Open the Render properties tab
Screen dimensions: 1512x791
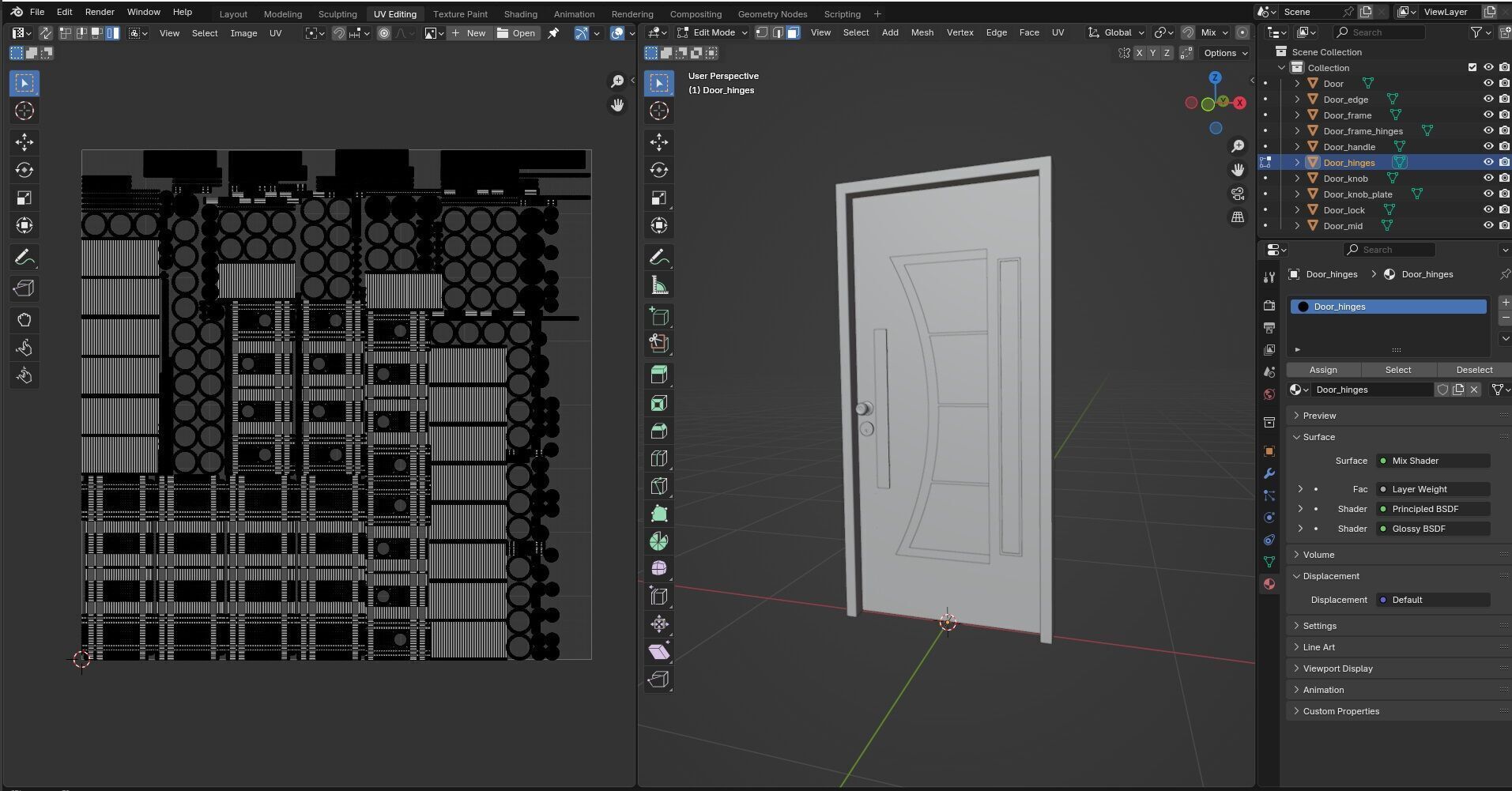[x=1269, y=306]
